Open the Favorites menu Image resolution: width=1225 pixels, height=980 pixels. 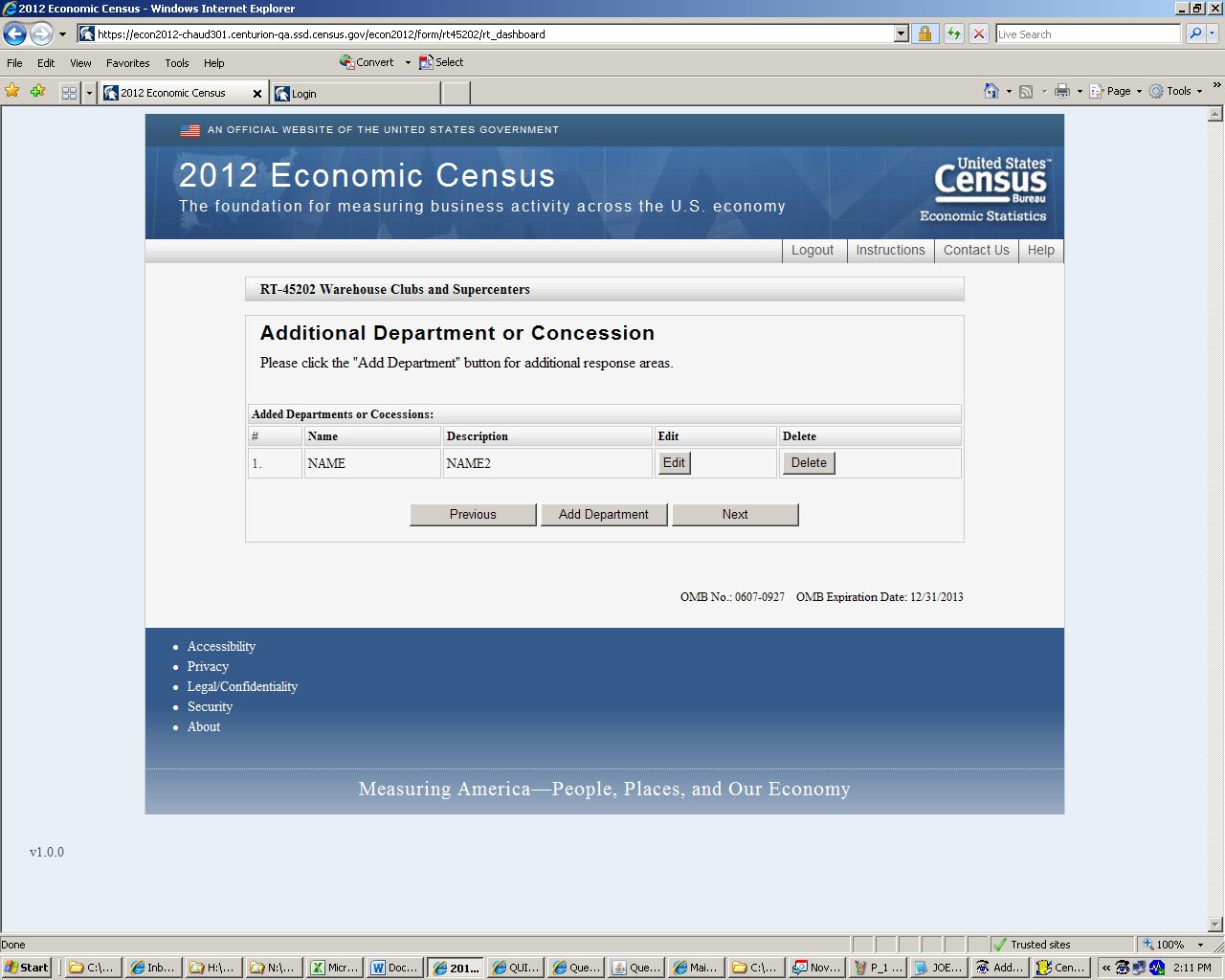tap(127, 63)
